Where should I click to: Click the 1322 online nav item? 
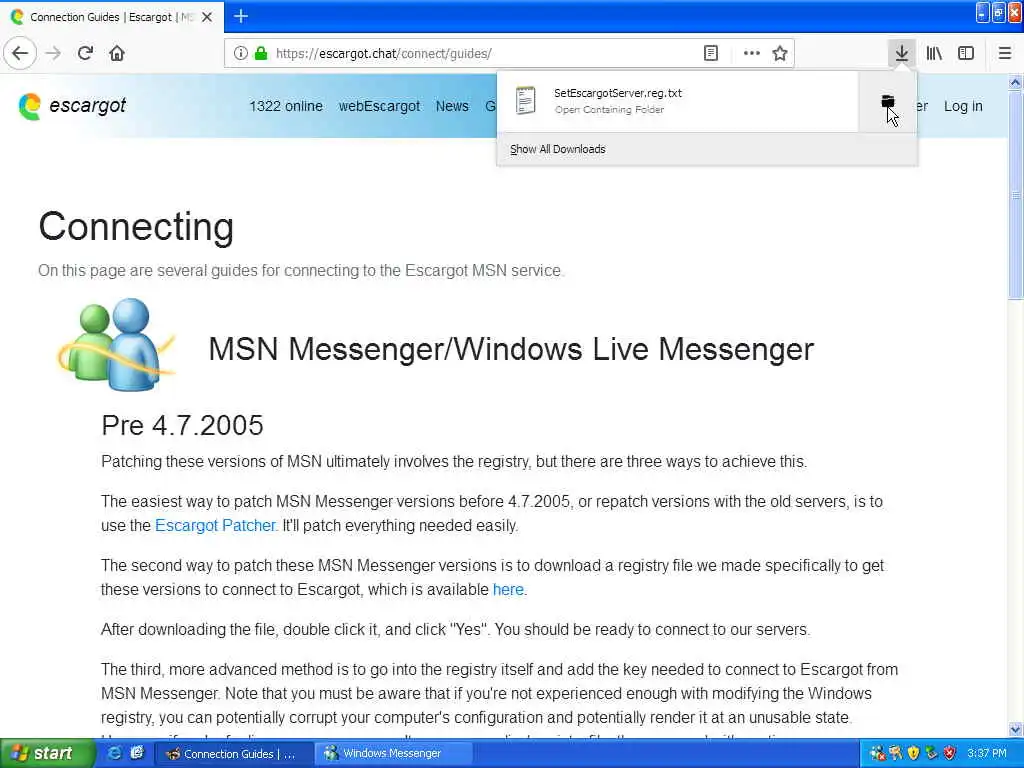[x=286, y=106]
